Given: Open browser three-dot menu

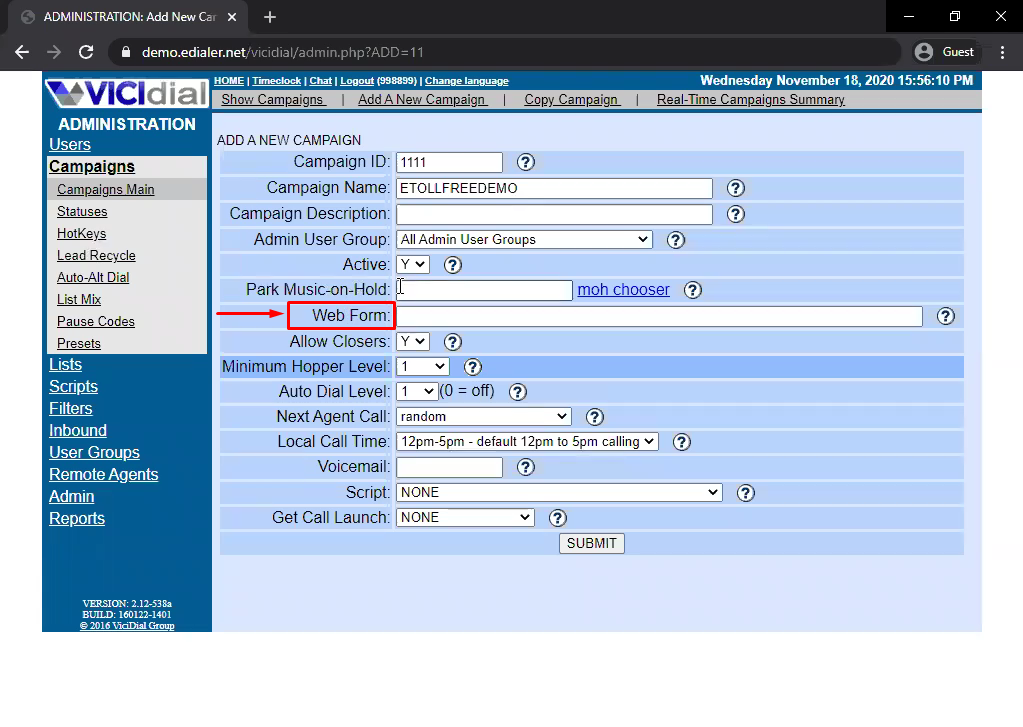Looking at the screenshot, I should pos(1002,52).
